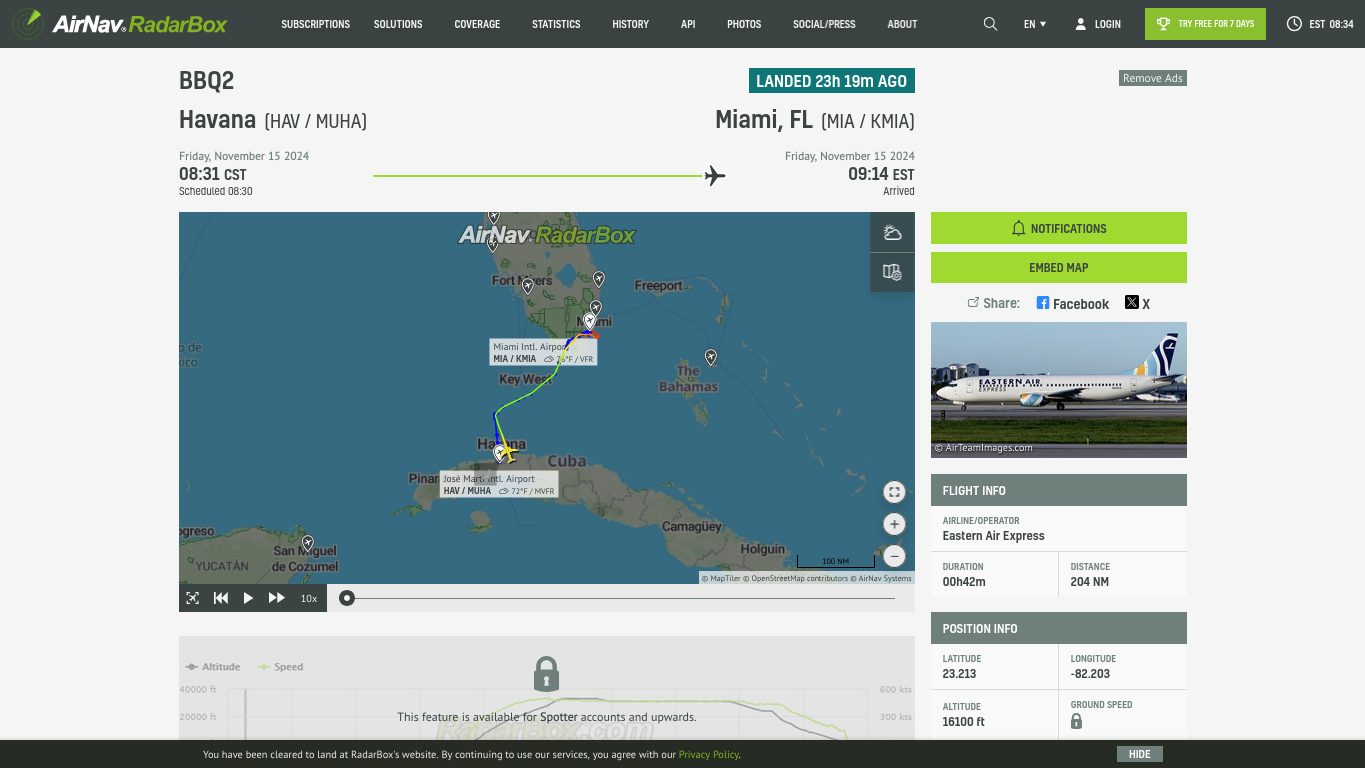Viewport: 1365px width, 768px height.
Task: Open the About menu
Action: pyautogui.click(x=902, y=24)
